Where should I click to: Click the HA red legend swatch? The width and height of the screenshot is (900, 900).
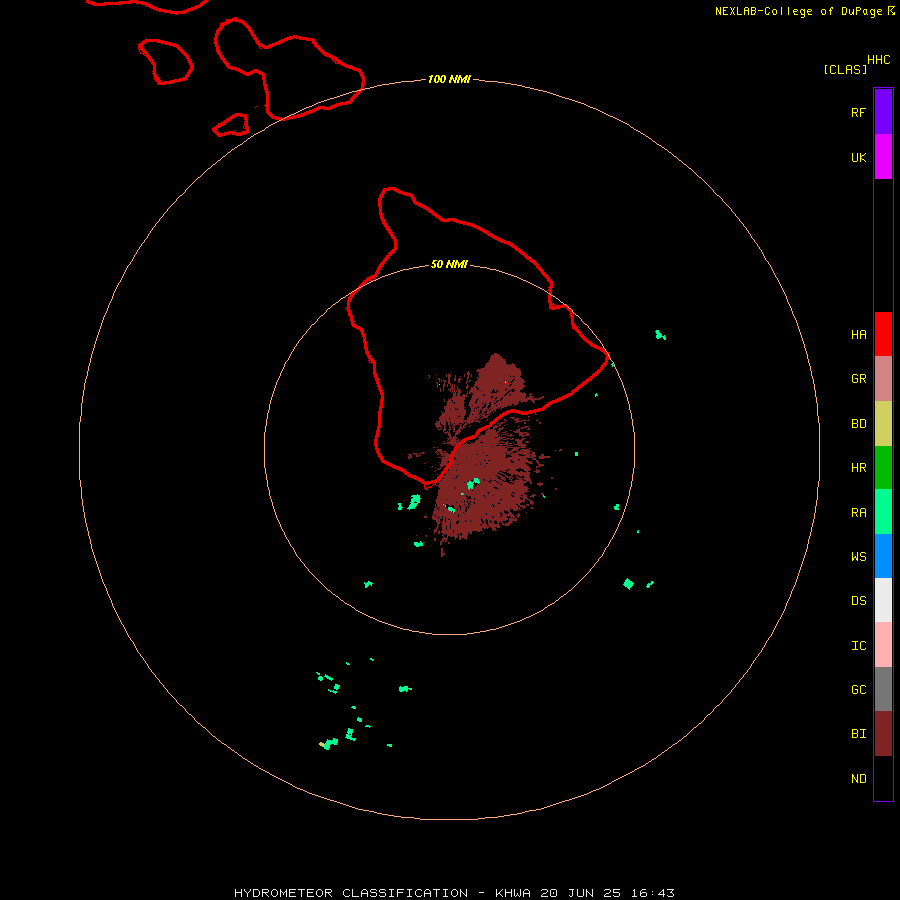point(883,334)
